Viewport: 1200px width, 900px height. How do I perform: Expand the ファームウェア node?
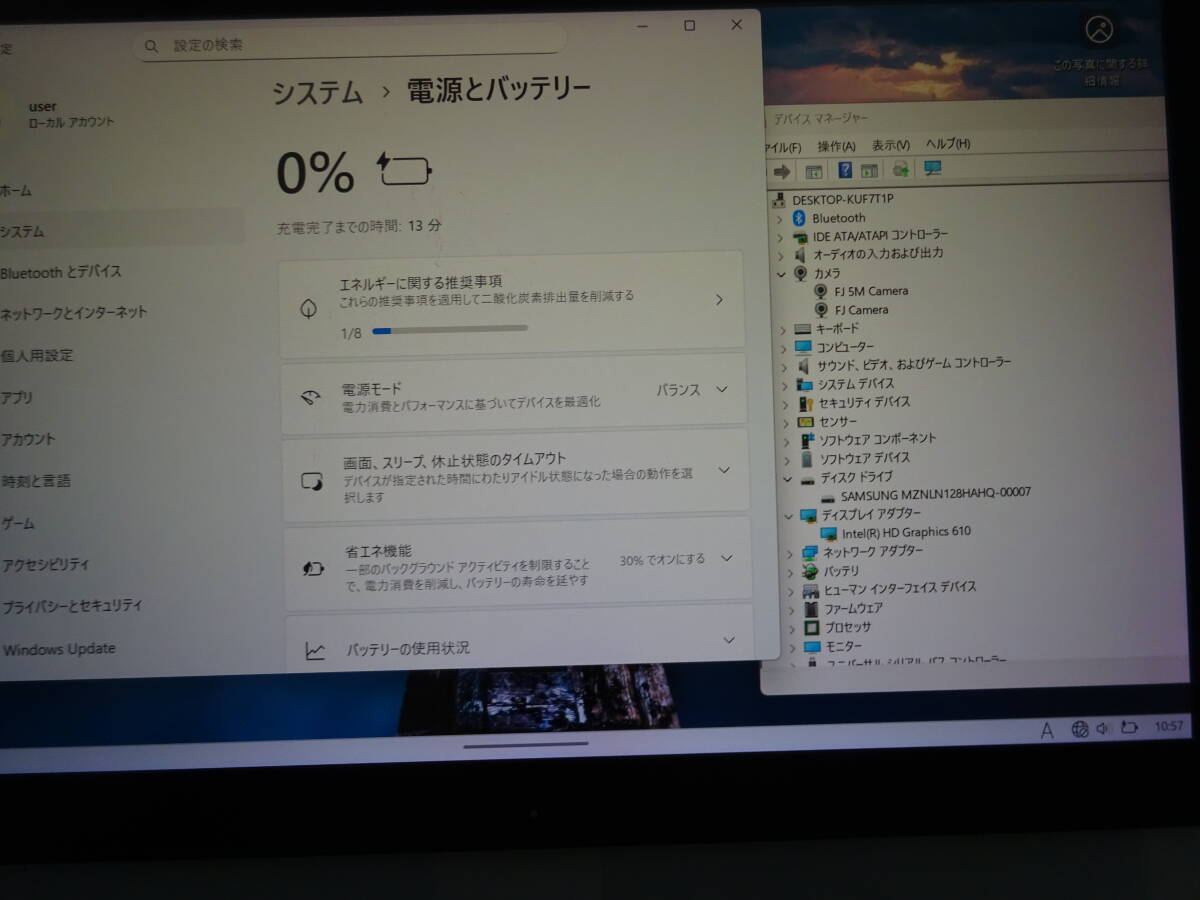[791, 610]
